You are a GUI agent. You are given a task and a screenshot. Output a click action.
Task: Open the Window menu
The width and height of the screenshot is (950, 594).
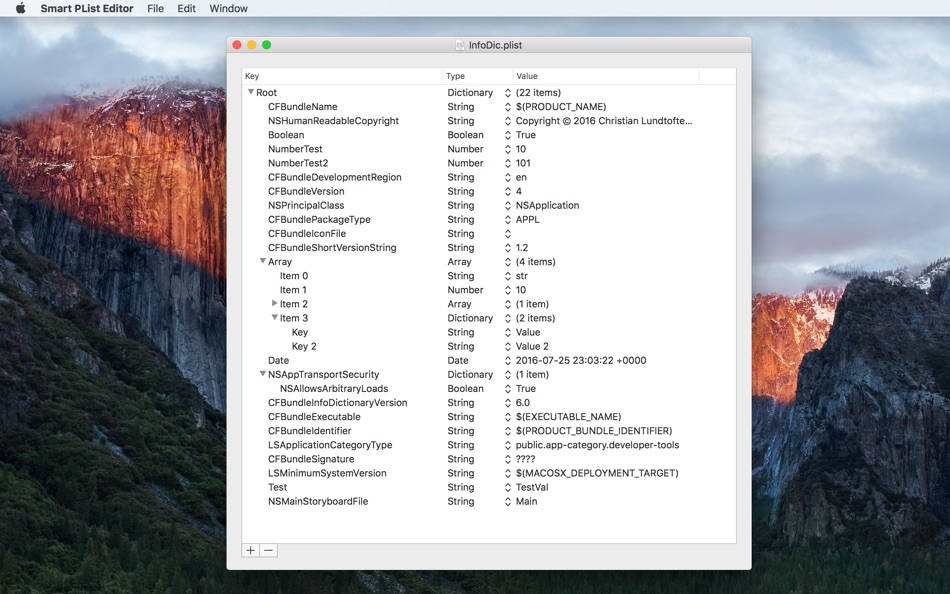click(228, 8)
